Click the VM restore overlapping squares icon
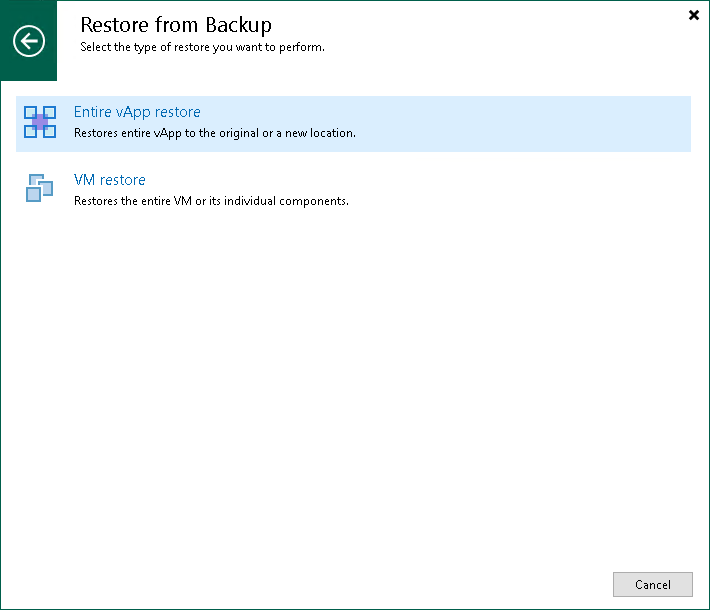 click(39, 188)
